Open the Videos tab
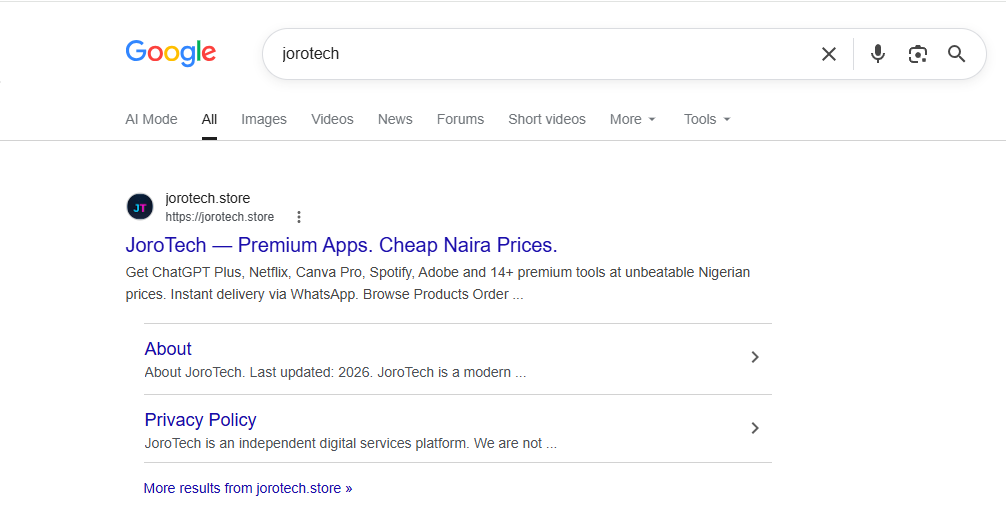The height and width of the screenshot is (528, 1006). [332, 119]
